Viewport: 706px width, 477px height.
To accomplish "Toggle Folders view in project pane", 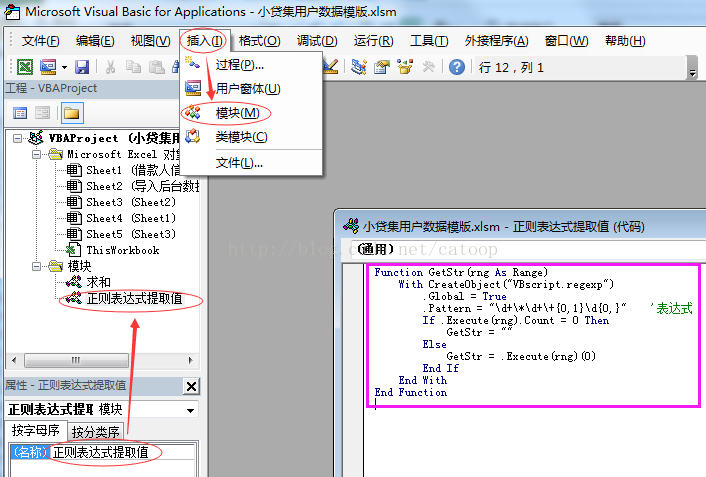I will [72, 113].
